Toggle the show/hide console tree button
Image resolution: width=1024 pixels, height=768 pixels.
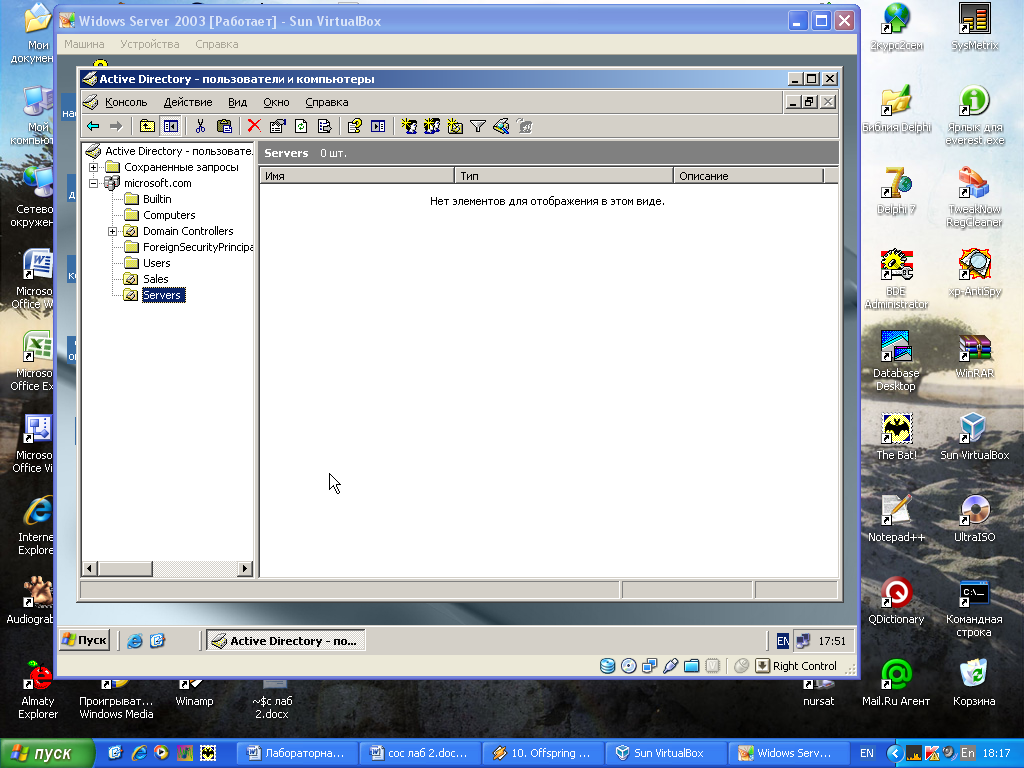pos(171,126)
